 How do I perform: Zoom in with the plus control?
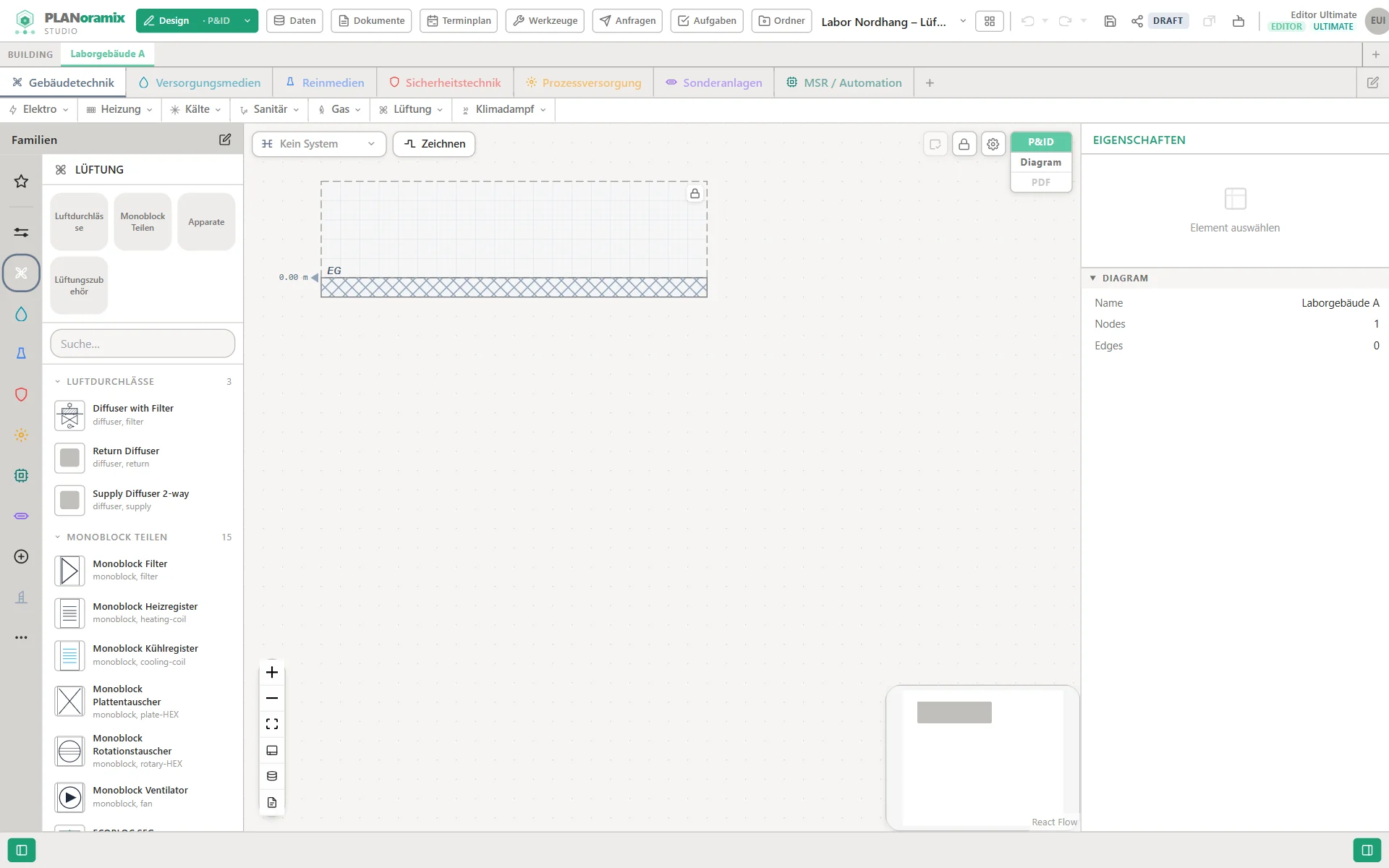pyautogui.click(x=272, y=672)
